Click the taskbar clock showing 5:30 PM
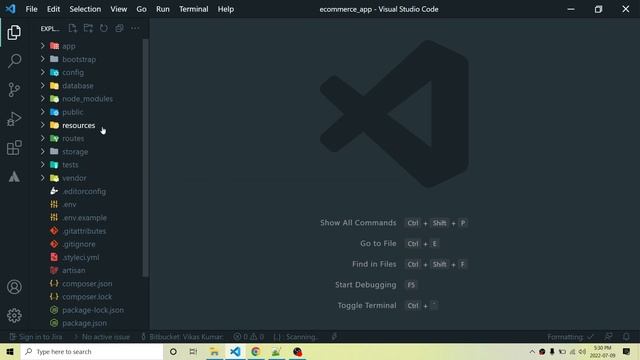The height and width of the screenshot is (360, 640). click(602, 351)
